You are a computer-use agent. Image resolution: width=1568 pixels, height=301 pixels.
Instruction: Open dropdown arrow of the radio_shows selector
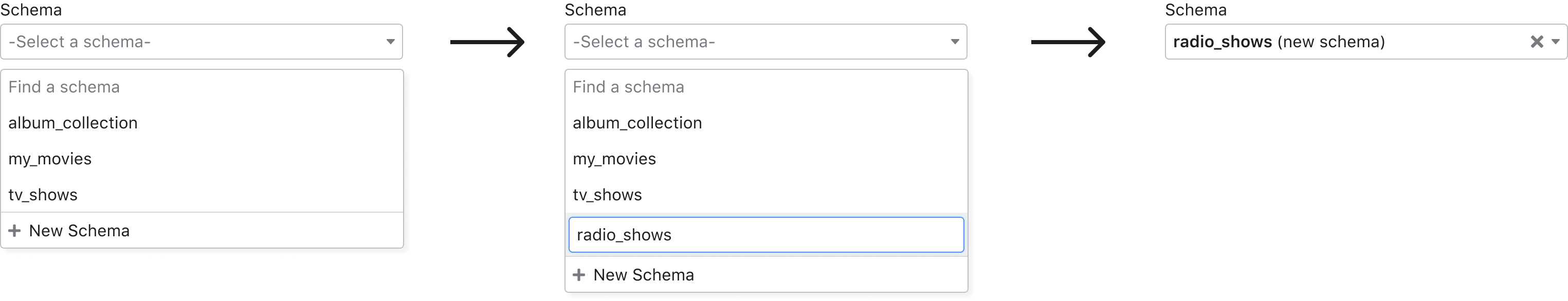(x=1556, y=42)
